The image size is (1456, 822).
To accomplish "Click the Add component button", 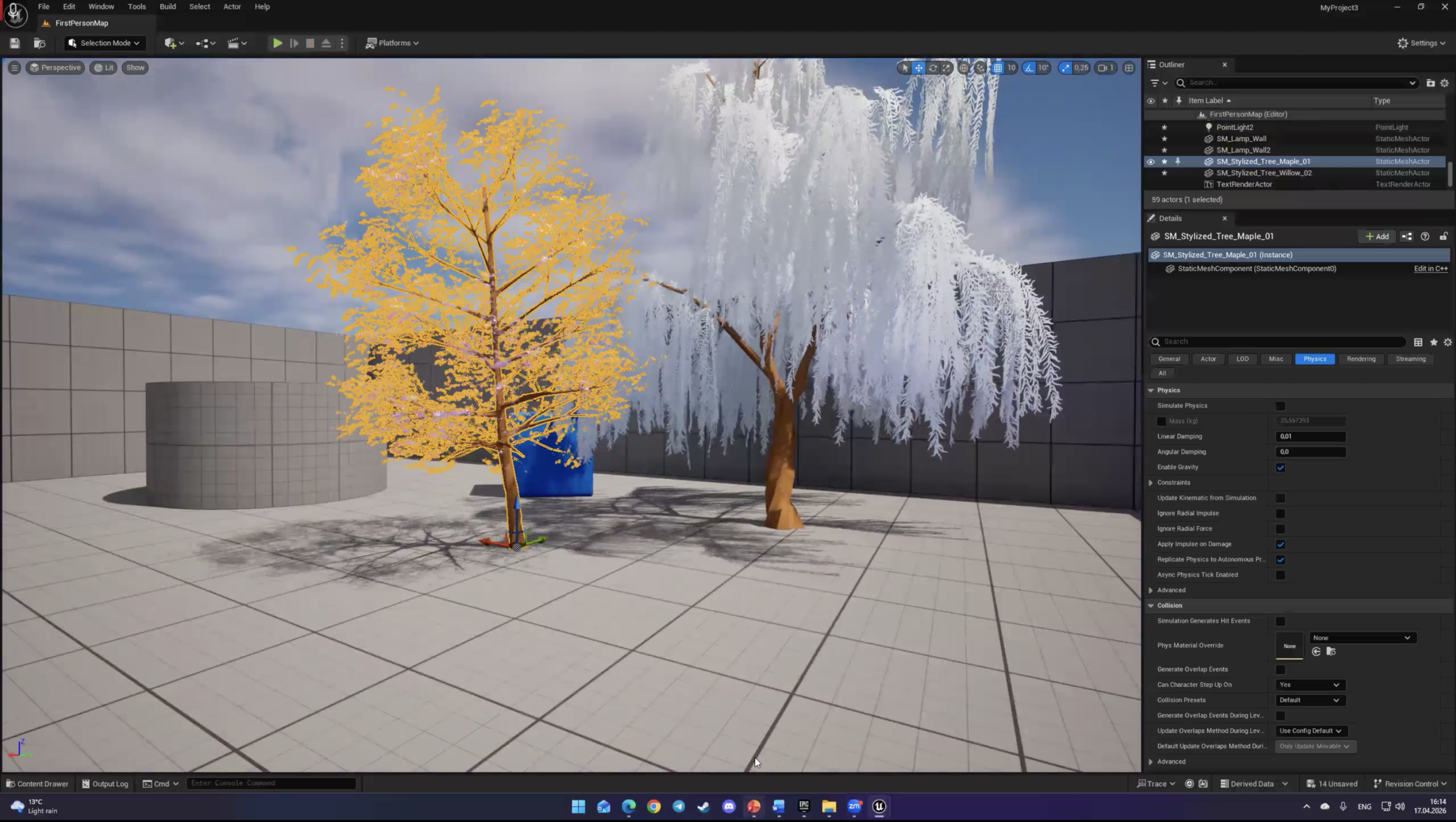I will (x=1377, y=237).
